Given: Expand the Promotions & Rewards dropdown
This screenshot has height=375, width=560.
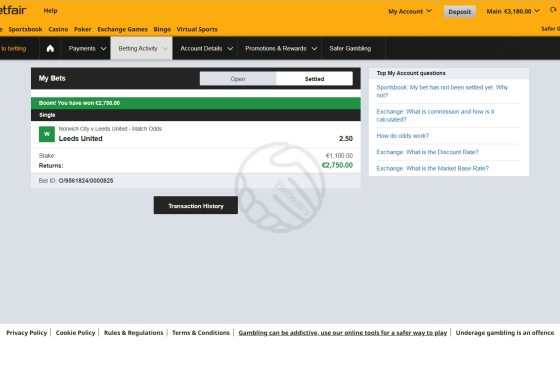Looking at the screenshot, I should [281, 48].
